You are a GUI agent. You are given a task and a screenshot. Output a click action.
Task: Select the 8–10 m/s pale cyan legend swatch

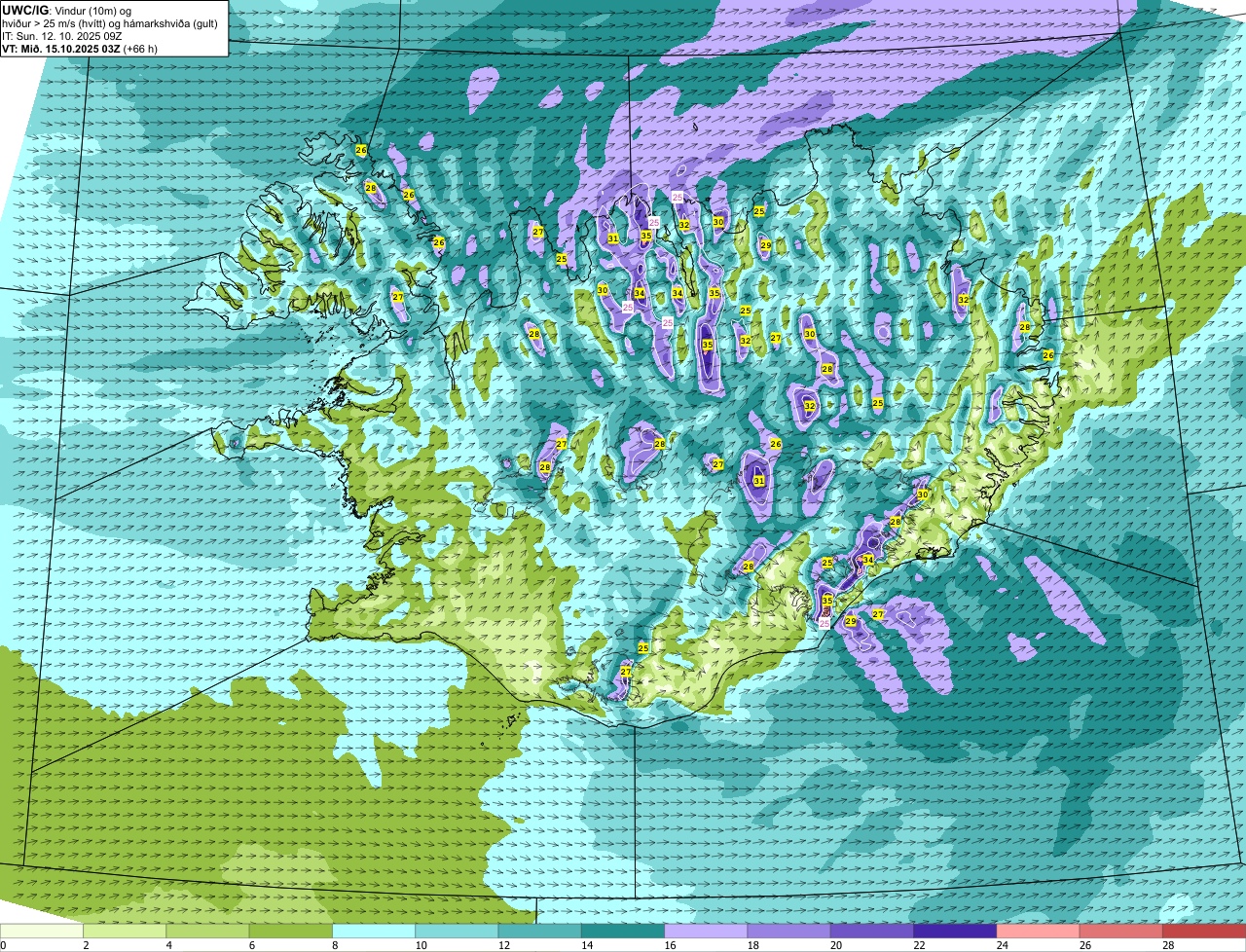pyautogui.click(x=374, y=931)
